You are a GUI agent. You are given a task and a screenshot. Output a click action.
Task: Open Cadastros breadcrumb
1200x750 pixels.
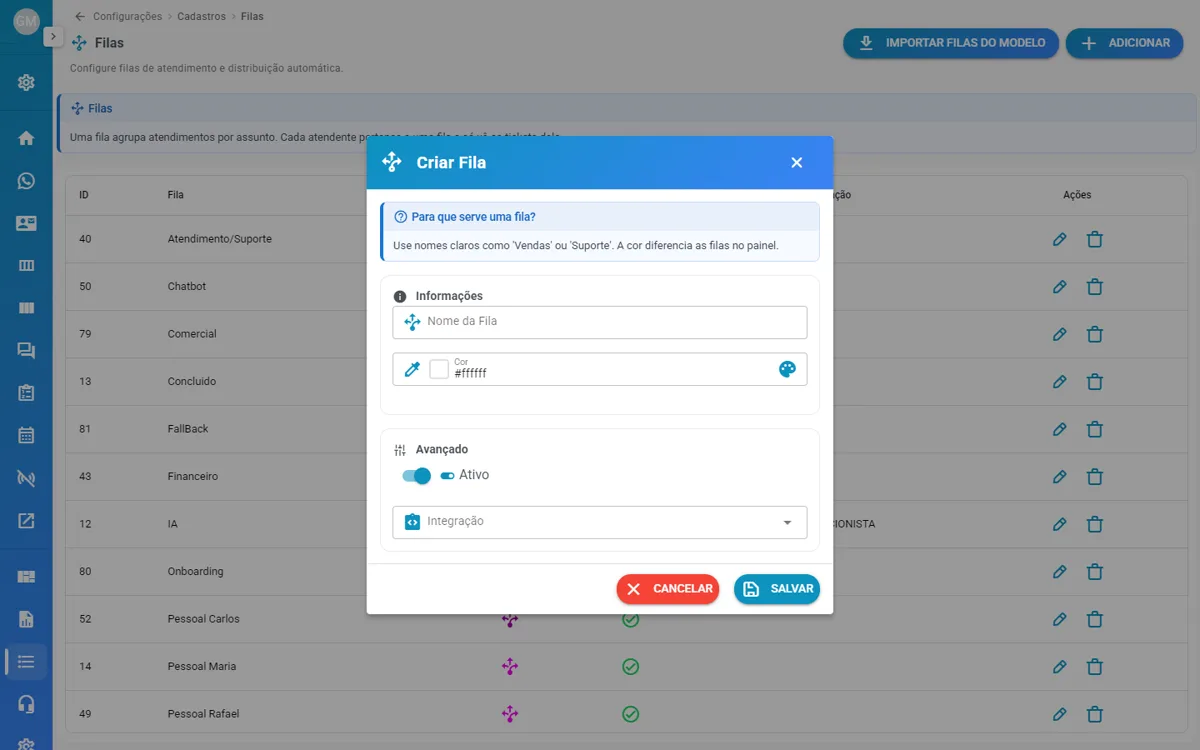[x=201, y=16]
